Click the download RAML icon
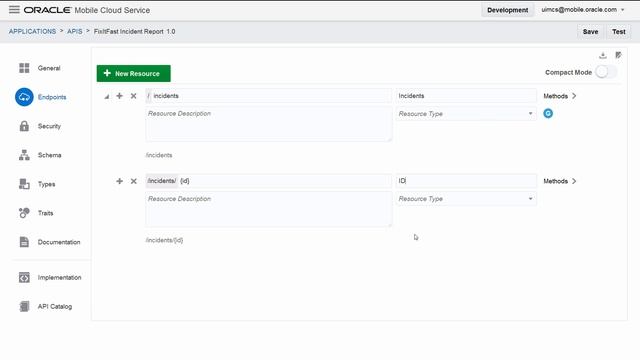Screen dimensions: 640x360 coord(603,56)
